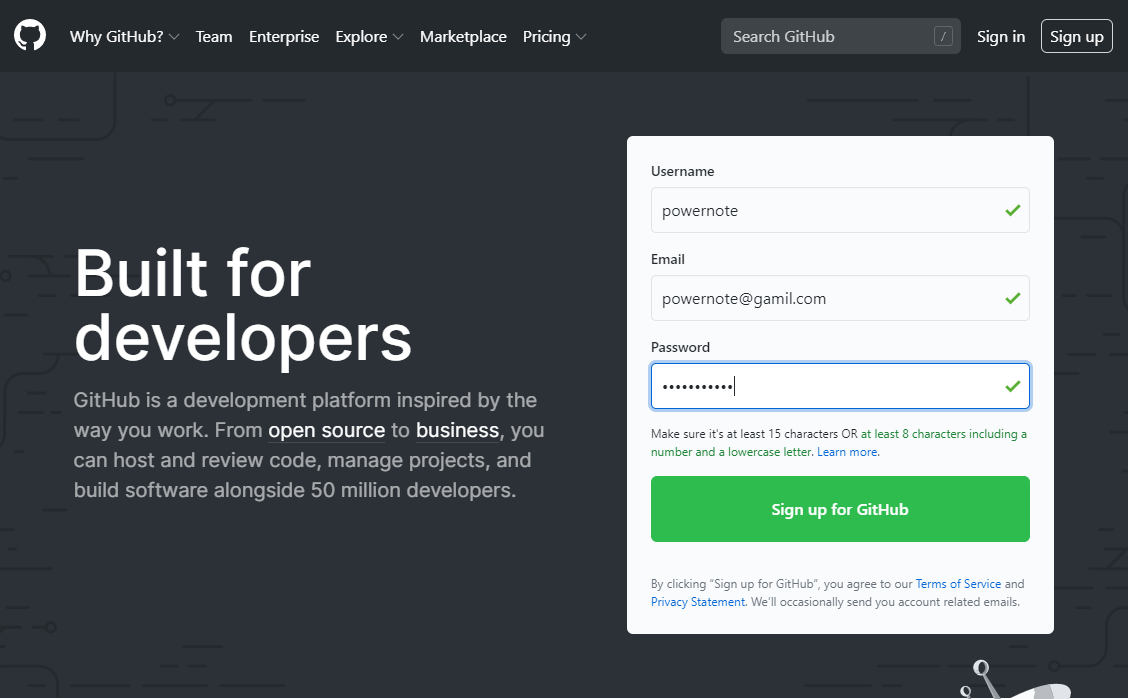
Task: Open the Terms of Service link
Action: tap(958, 584)
